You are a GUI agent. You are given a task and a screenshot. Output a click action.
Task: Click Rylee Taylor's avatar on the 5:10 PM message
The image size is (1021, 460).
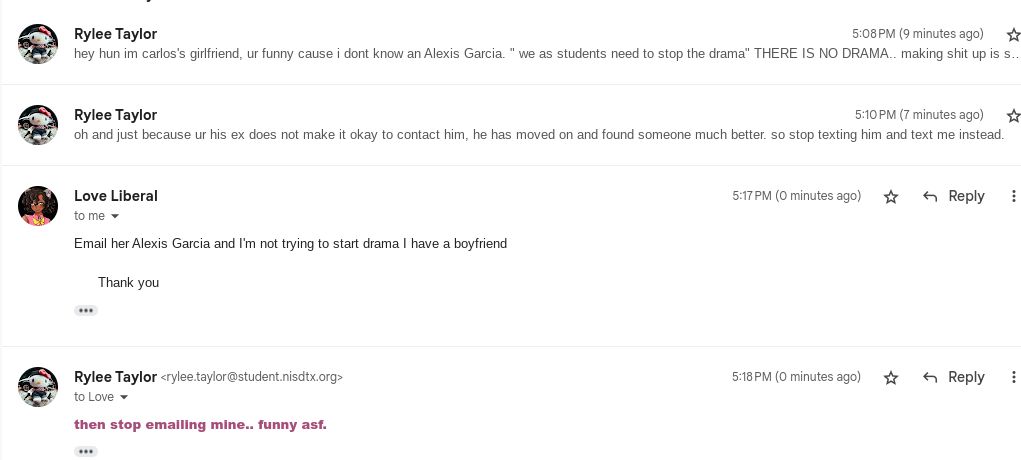[38, 125]
